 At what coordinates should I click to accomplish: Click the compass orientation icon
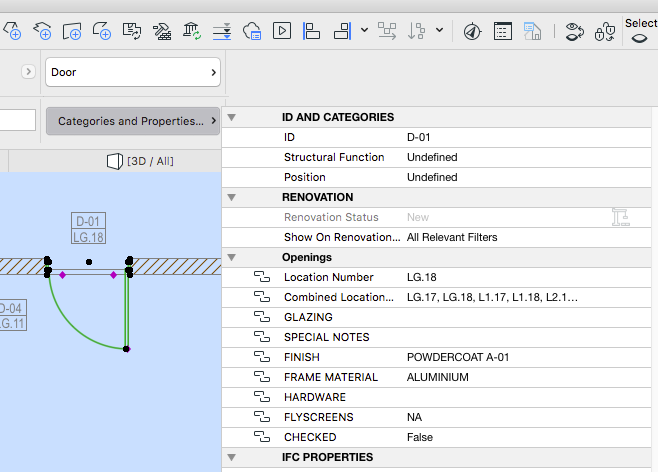(472, 31)
